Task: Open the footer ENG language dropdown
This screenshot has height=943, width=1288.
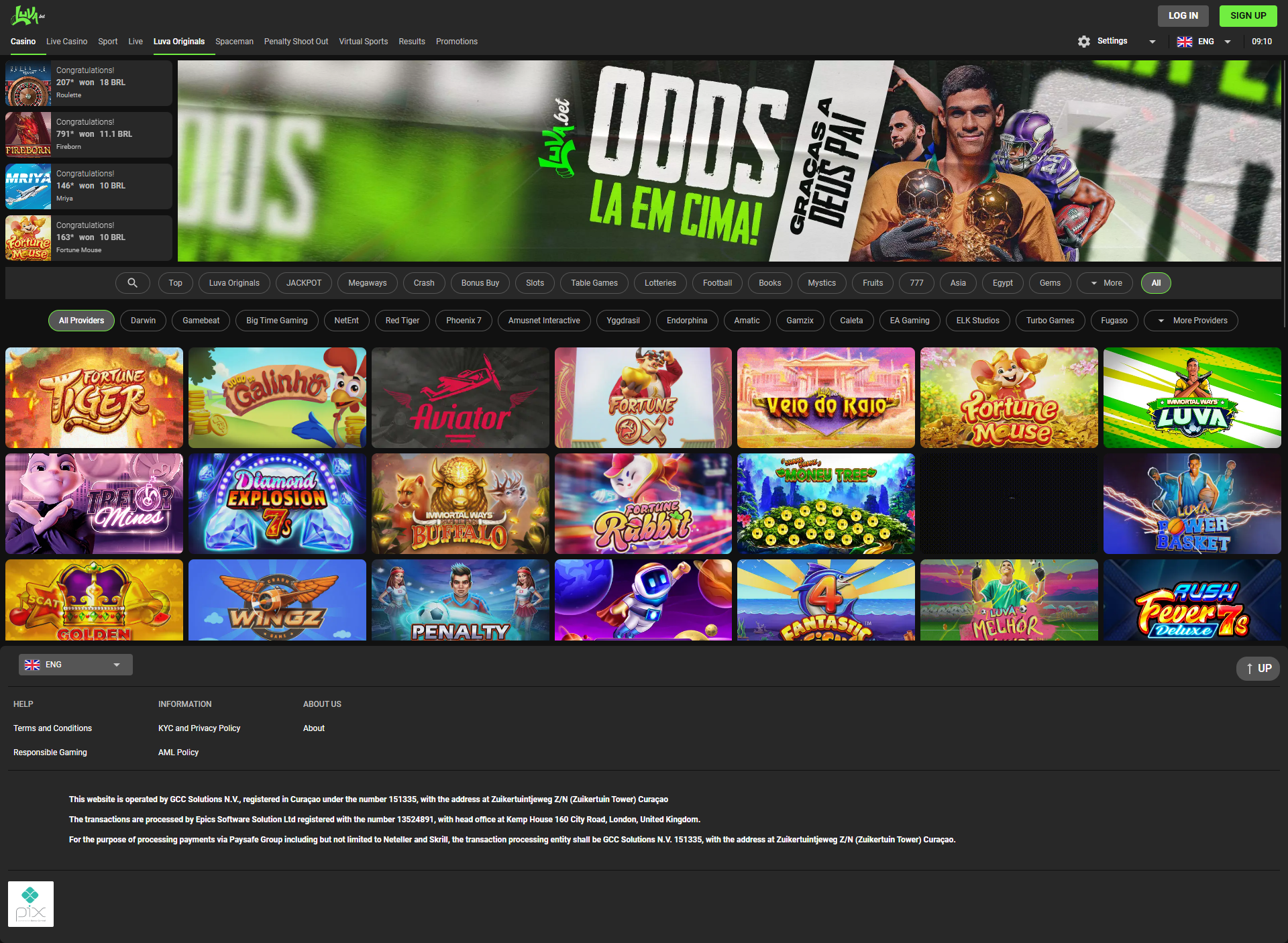Action: click(75, 665)
